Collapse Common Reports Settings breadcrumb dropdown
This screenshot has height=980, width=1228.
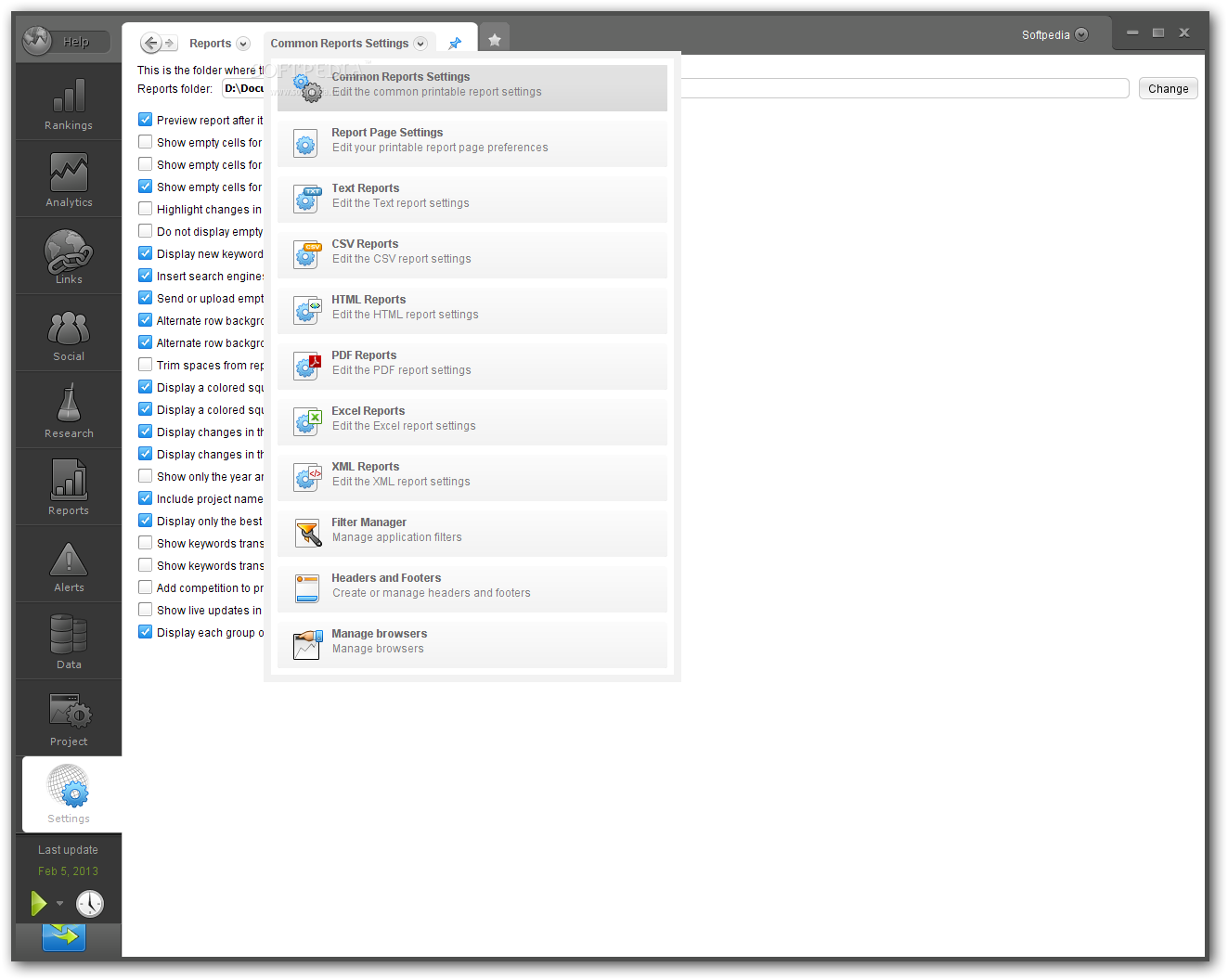click(x=420, y=44)
